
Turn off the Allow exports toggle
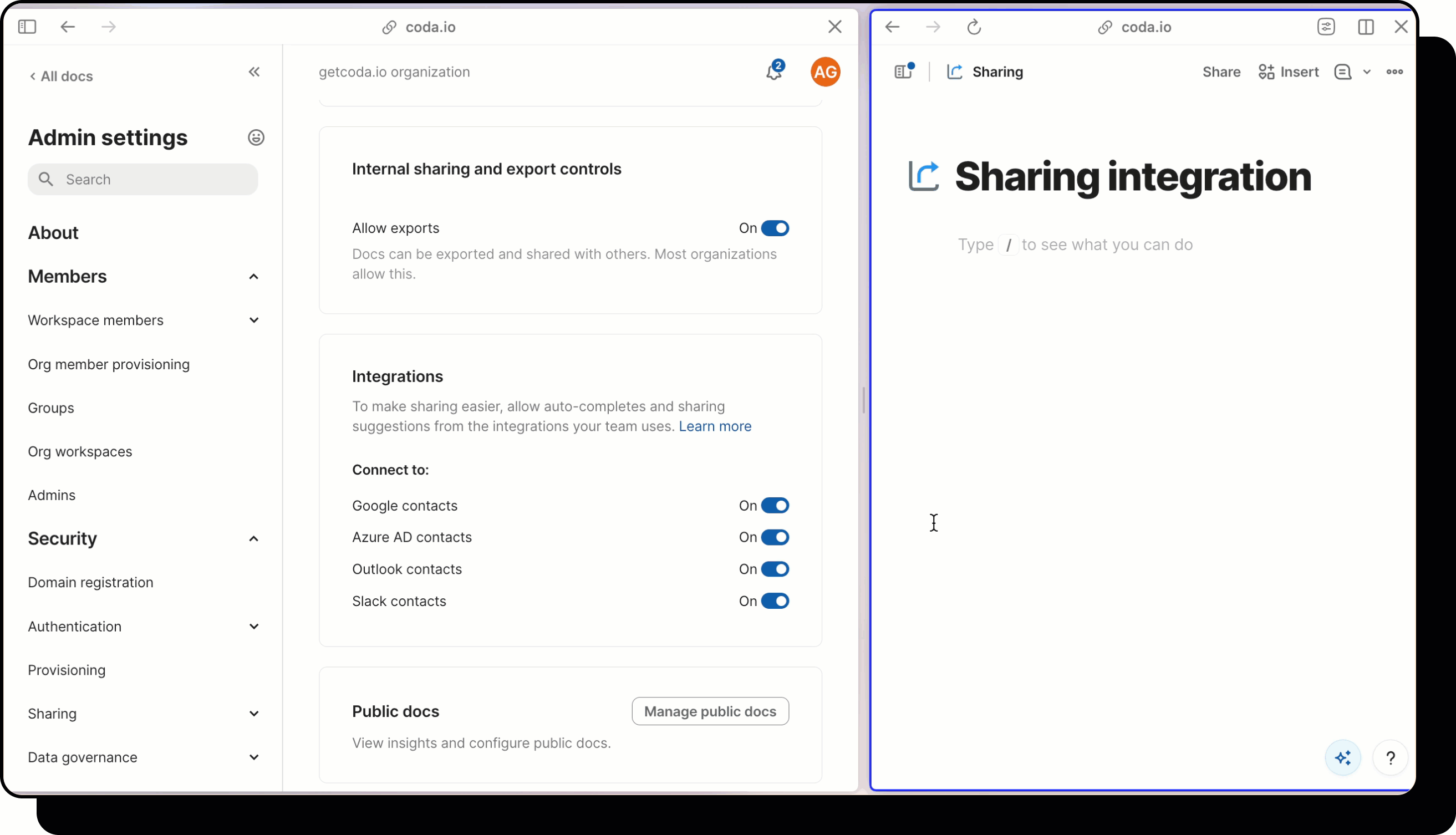[x=775, y=228]
